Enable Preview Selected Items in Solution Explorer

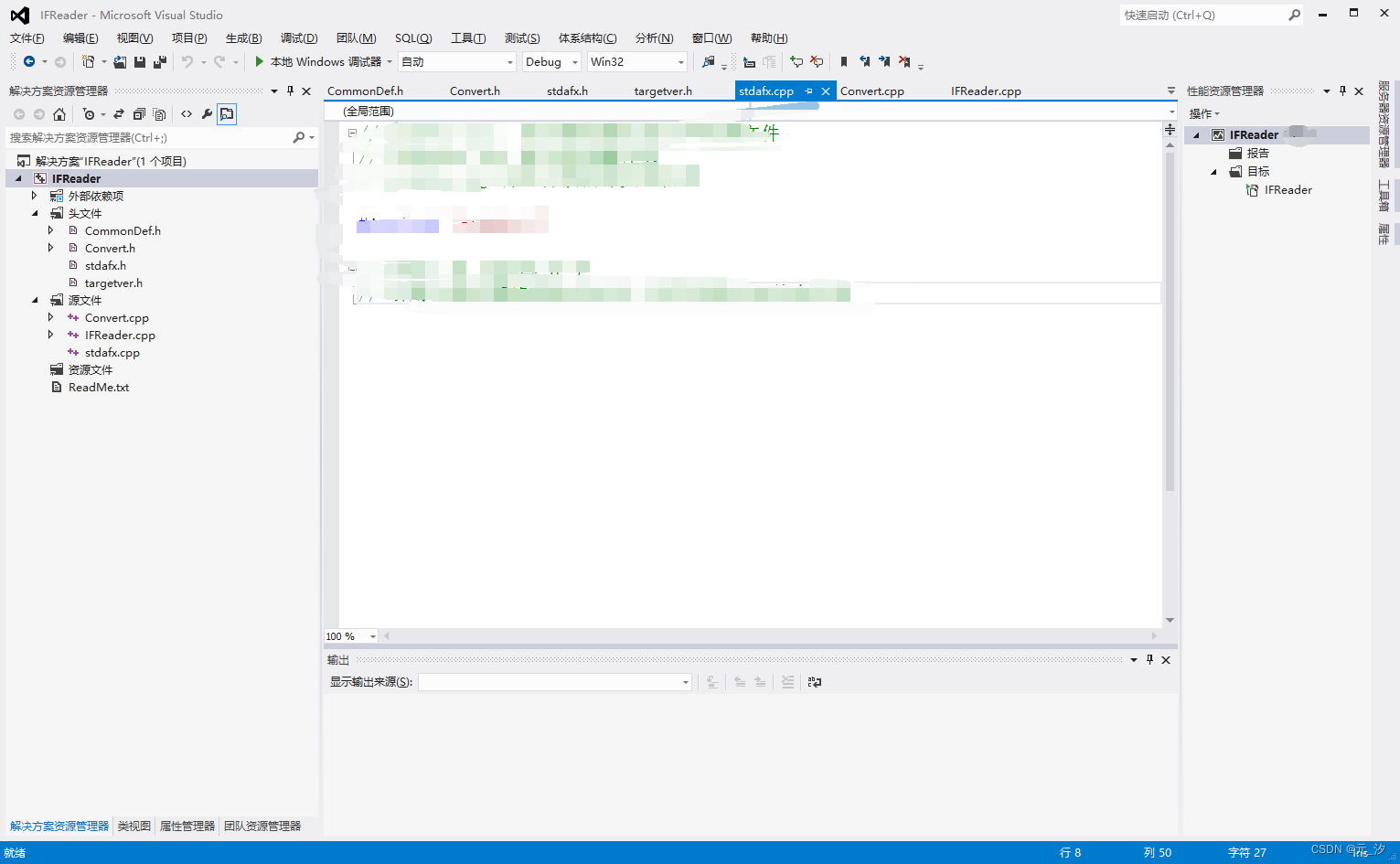tap(227, 114)
